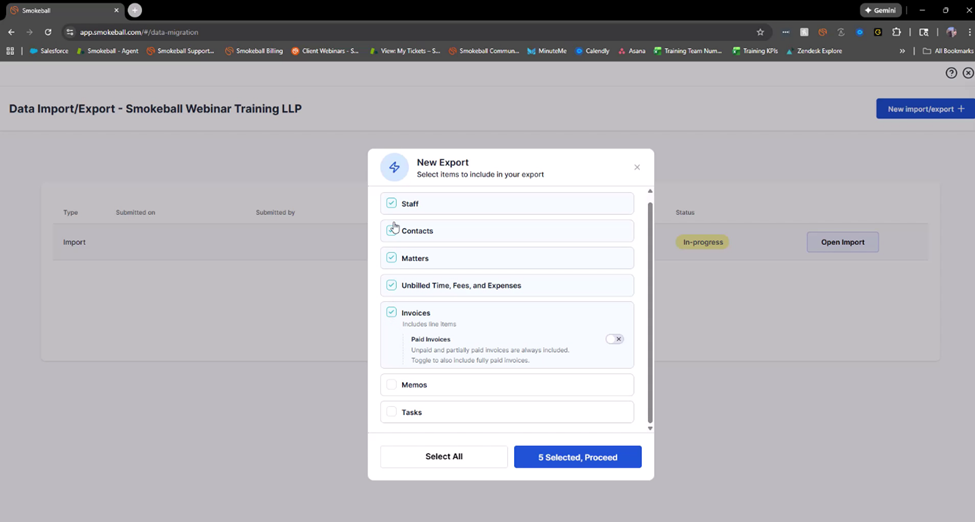Check the Memos checkbox
975x522 pixels.
392,385
